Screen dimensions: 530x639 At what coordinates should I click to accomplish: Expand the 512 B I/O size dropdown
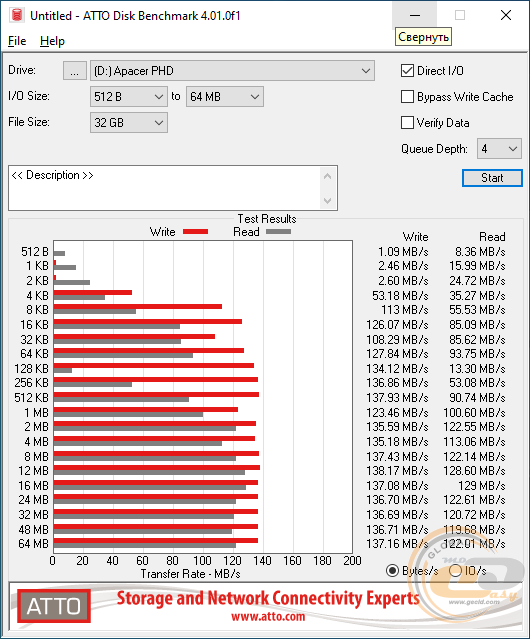[x=129, y=97]
